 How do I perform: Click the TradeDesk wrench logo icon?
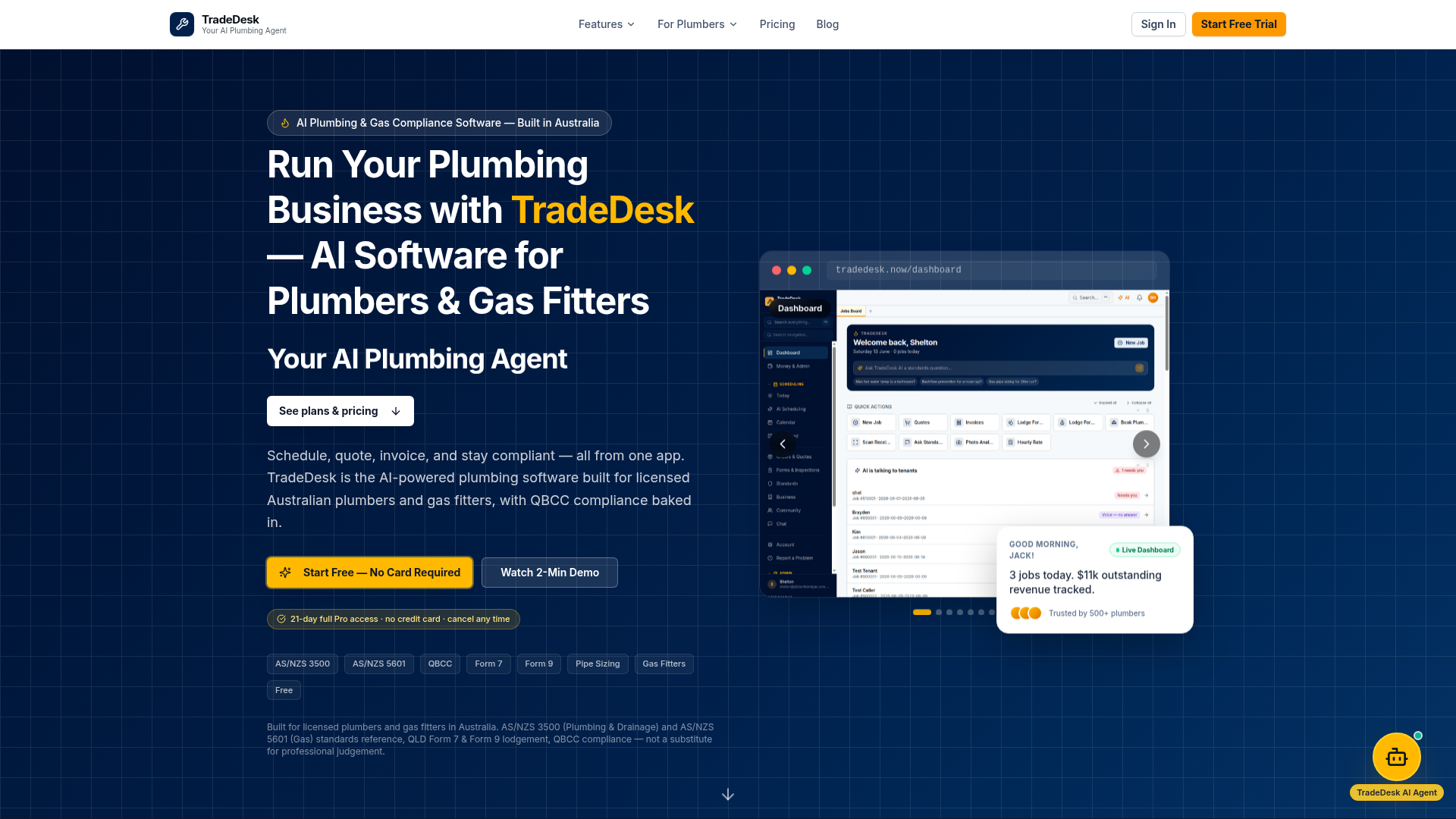(182, 24)
